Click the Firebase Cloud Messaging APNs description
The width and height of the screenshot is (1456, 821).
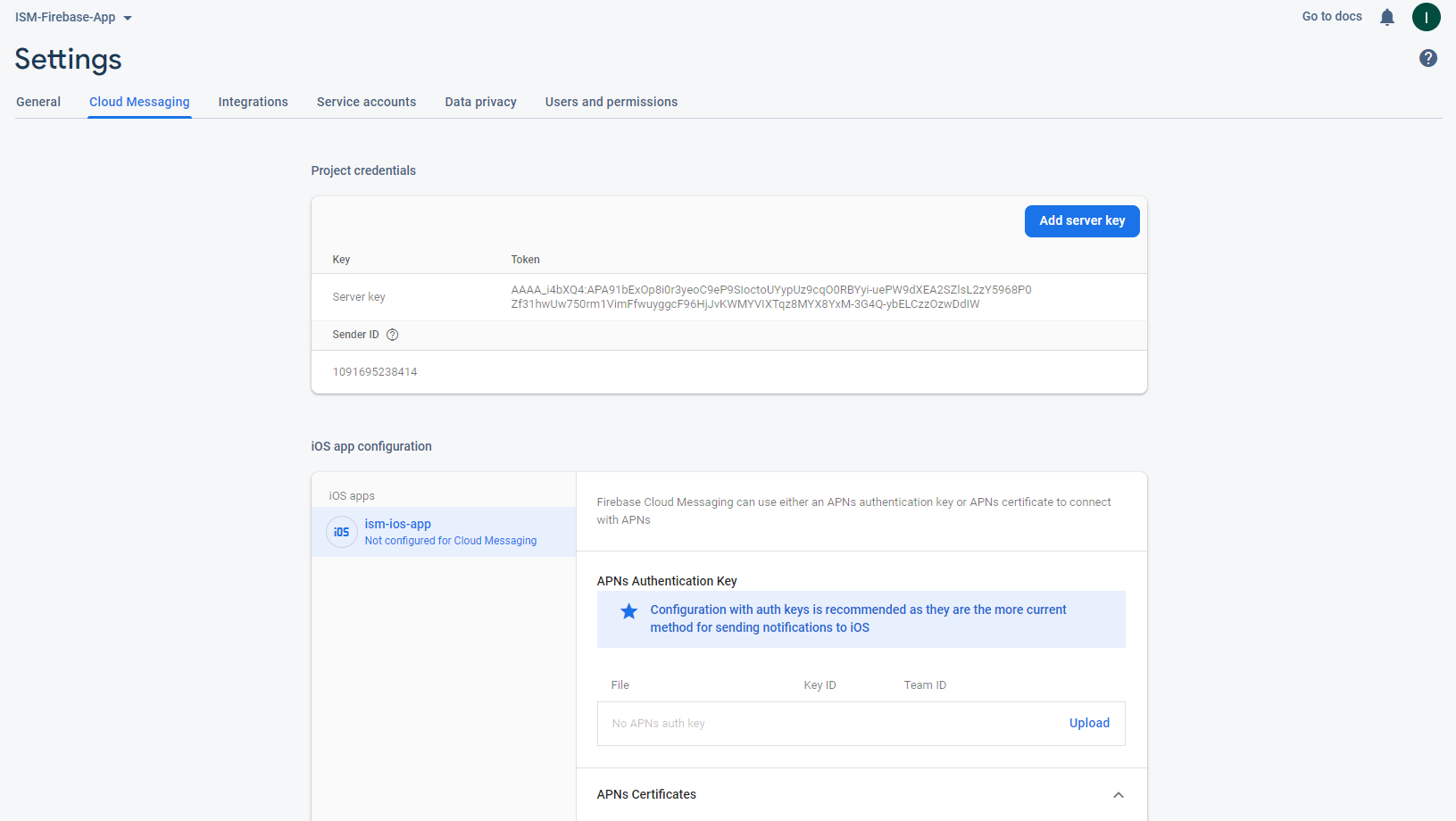[853, 511]
